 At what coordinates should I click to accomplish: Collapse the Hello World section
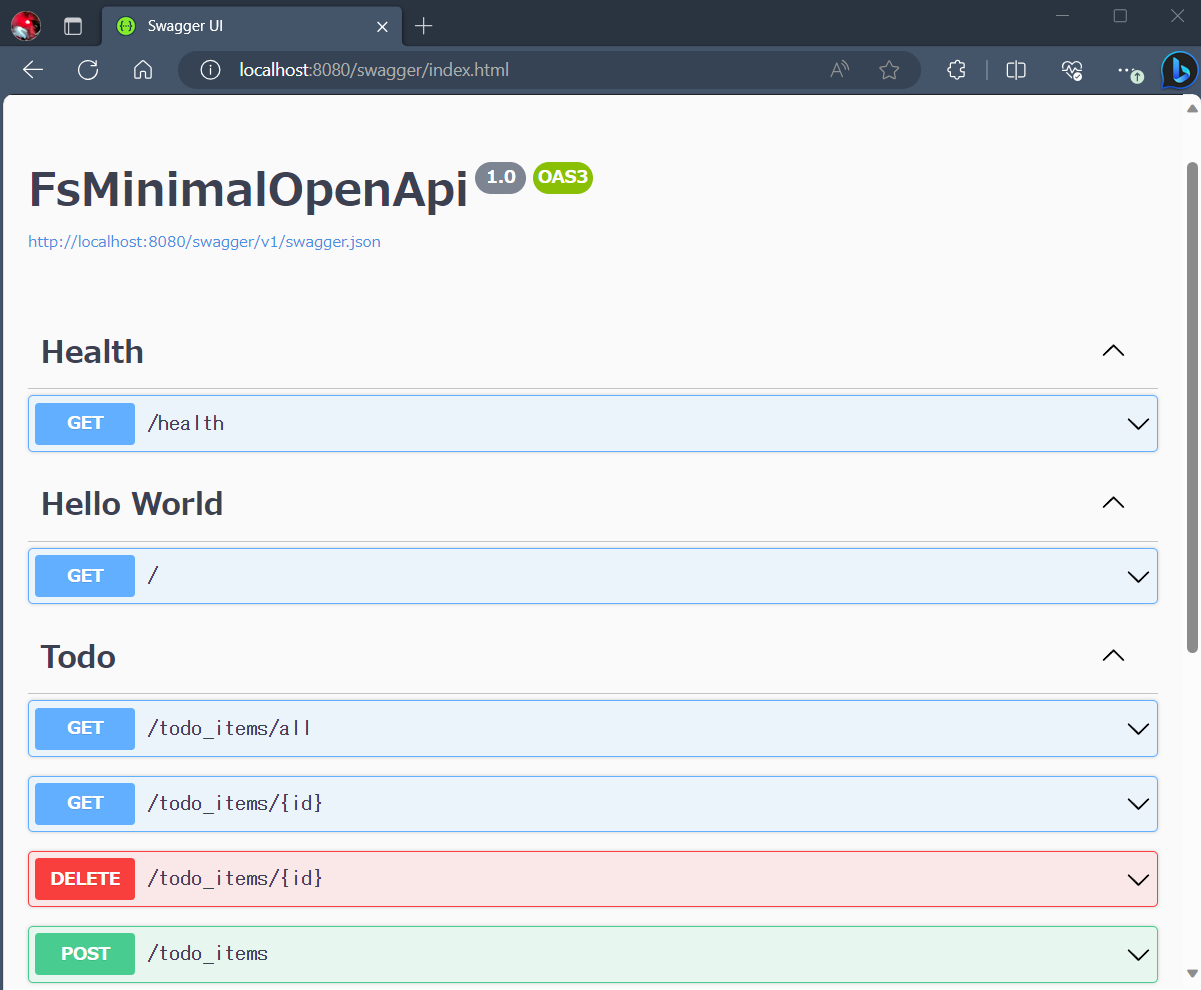[x=1113, y=503]
